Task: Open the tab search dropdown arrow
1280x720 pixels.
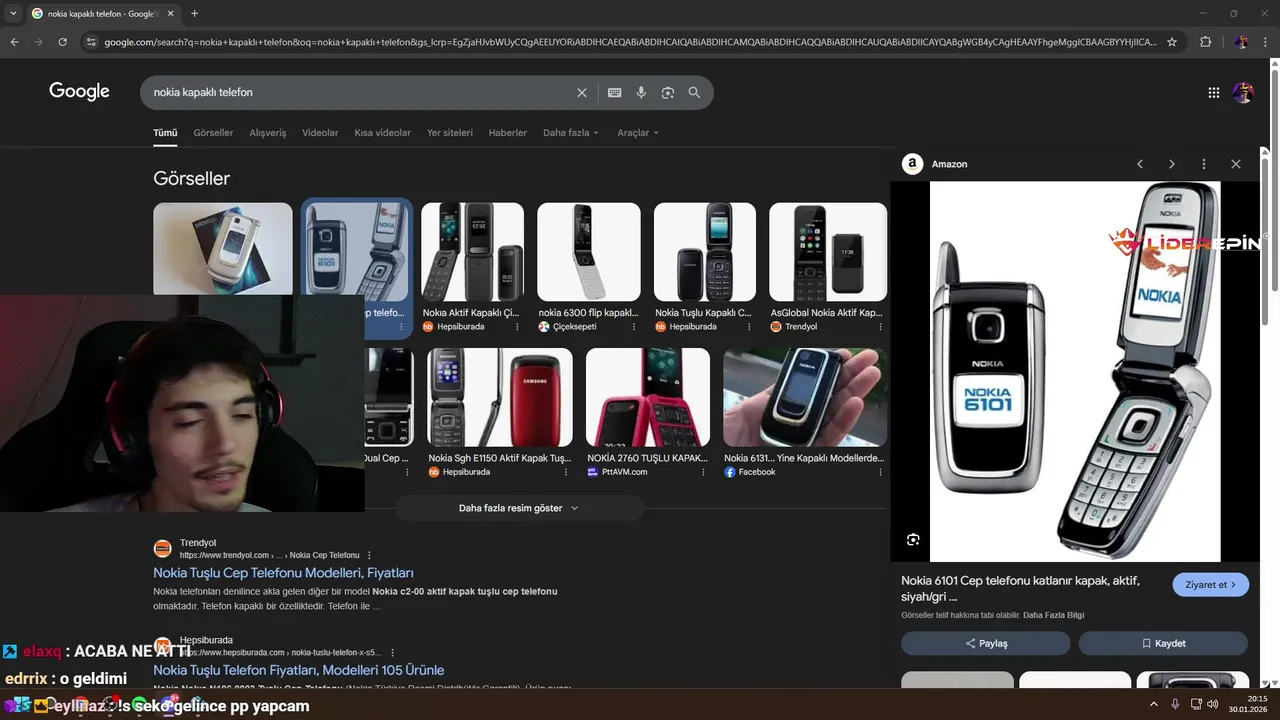Action: point(13,13)
